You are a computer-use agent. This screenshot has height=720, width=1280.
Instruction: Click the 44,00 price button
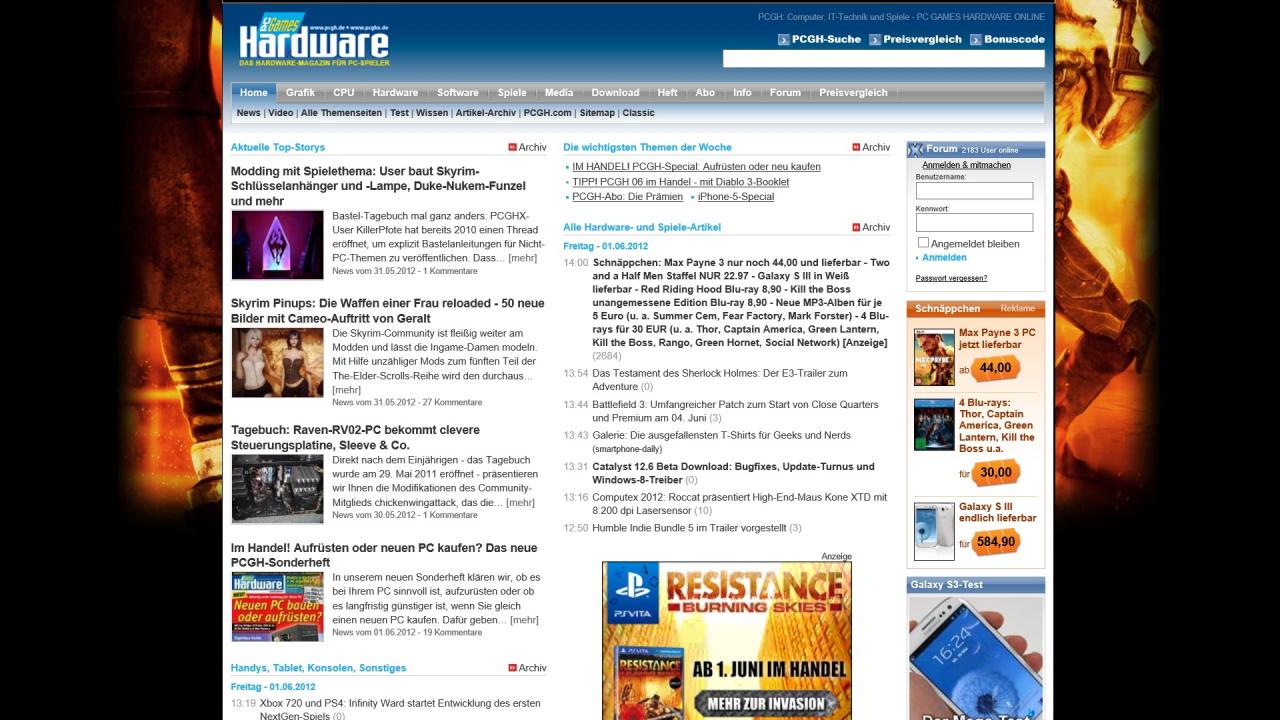995,368
